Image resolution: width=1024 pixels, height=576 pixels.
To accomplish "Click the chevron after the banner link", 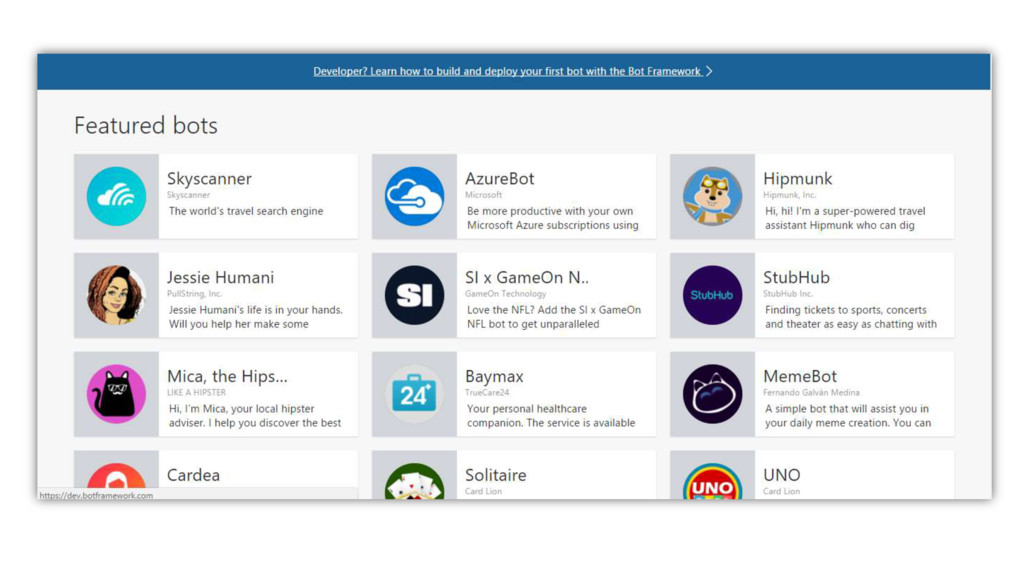I will coord(709,71).
